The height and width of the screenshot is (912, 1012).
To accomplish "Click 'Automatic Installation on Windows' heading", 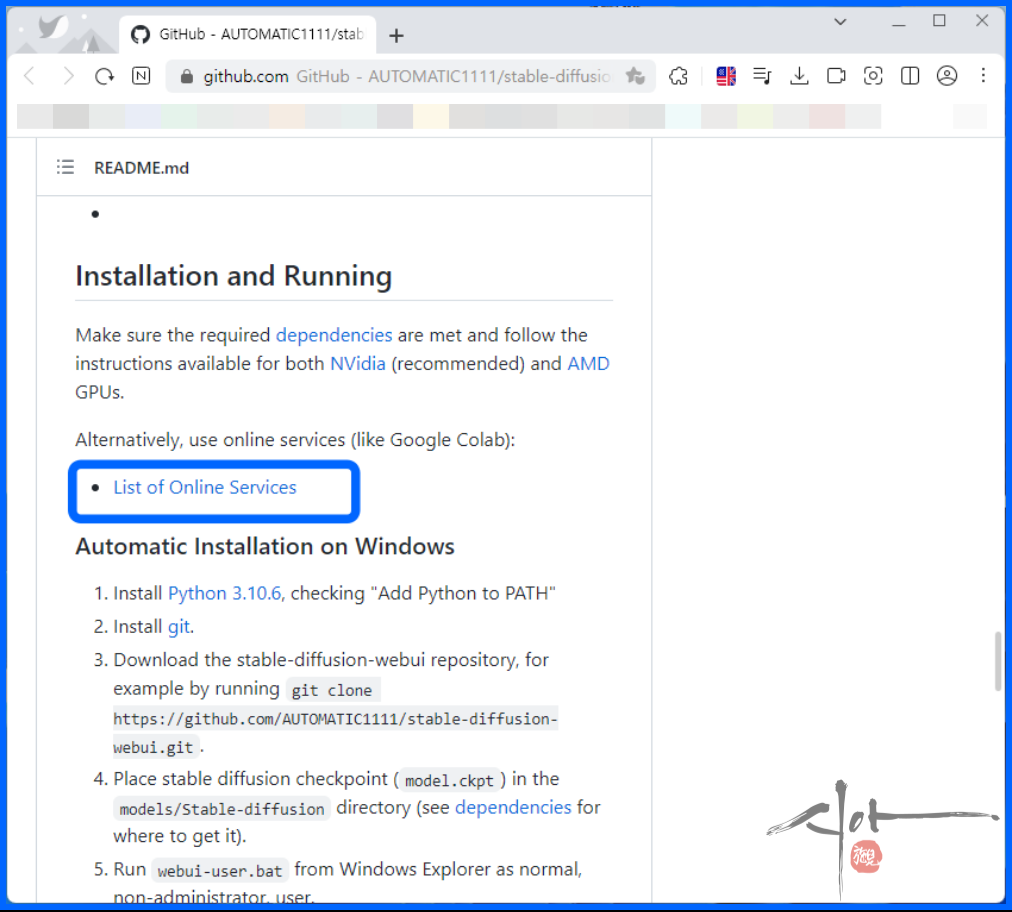I will pos(265,547).
